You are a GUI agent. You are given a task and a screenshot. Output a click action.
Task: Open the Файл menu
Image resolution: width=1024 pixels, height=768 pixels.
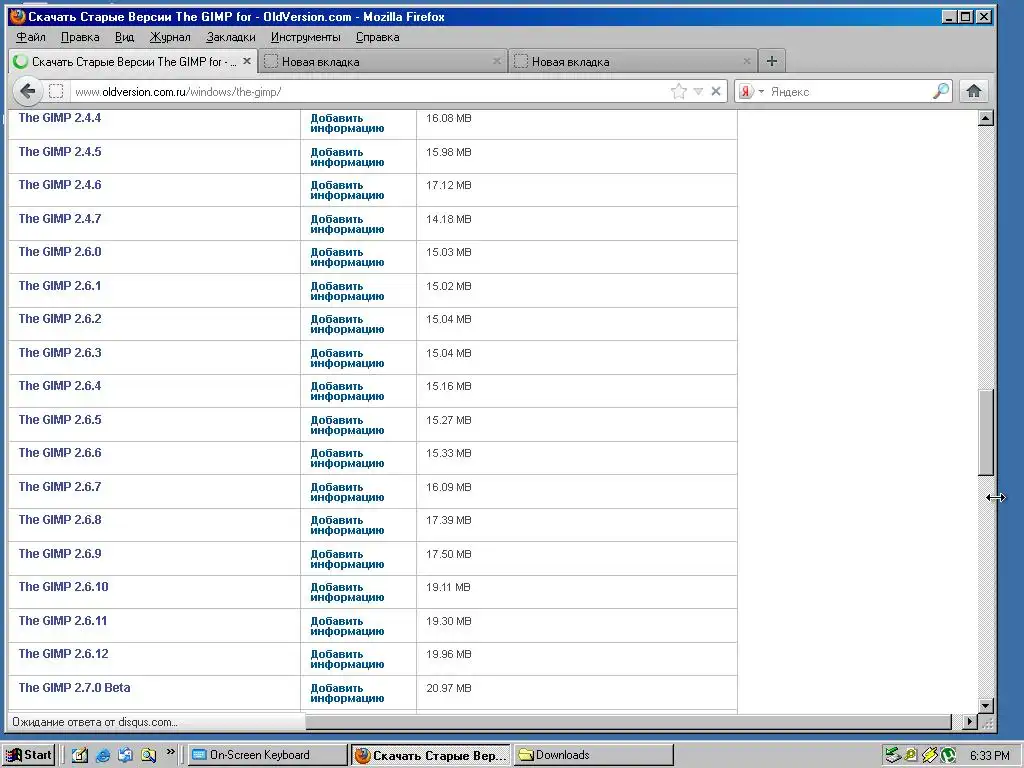(31, 37)
